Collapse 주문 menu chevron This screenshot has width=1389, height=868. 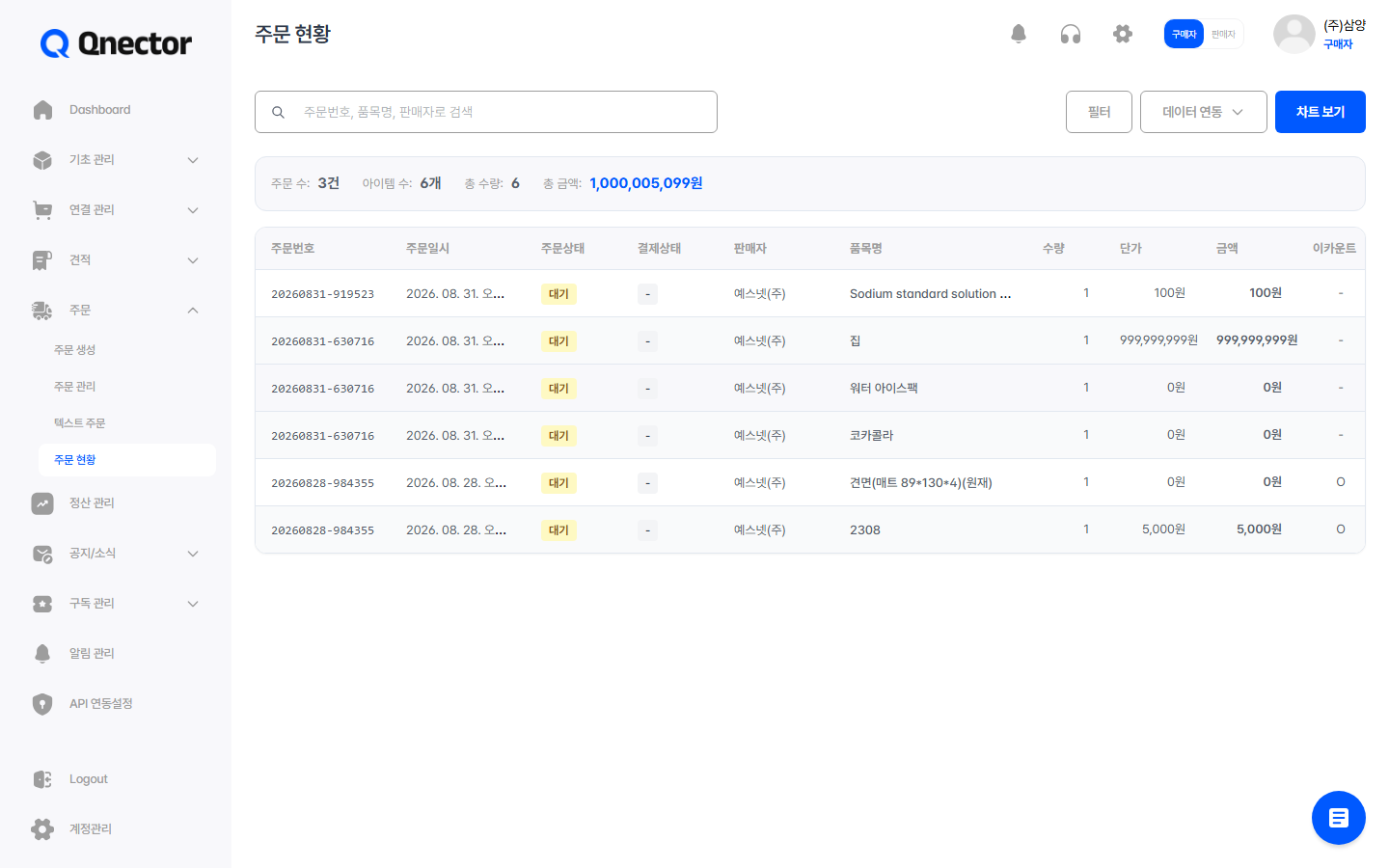pos(193,311)
